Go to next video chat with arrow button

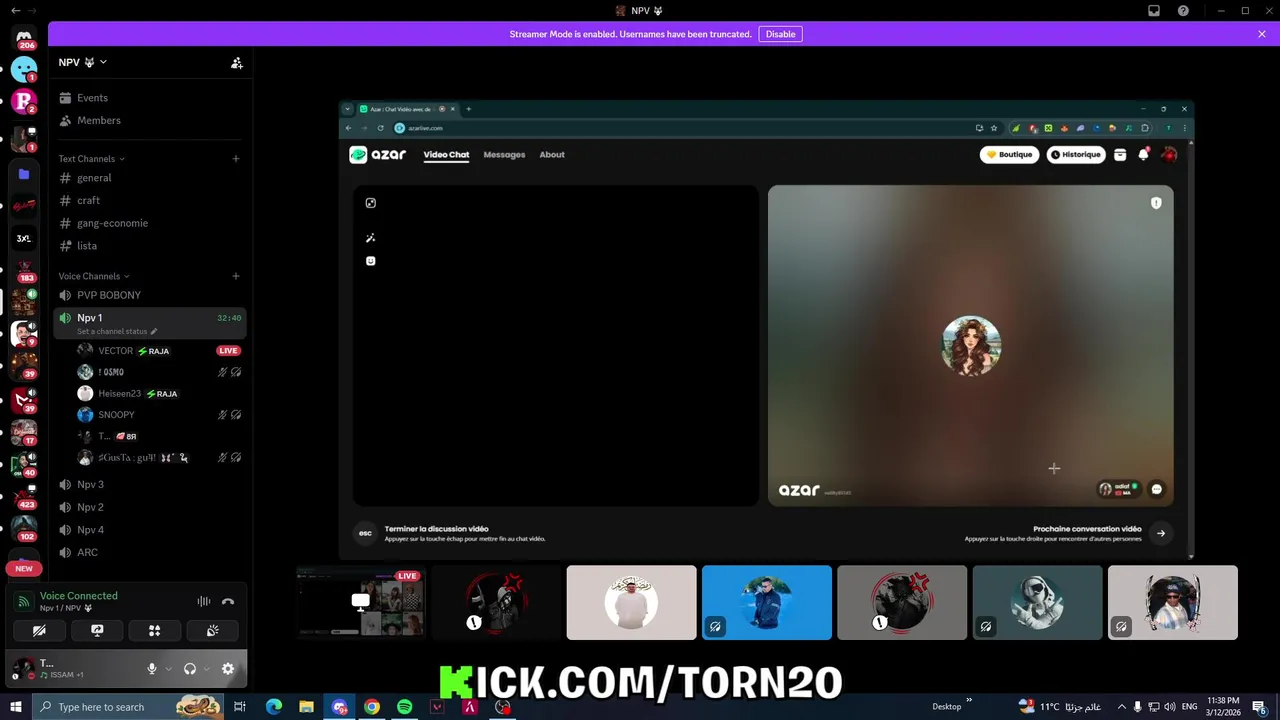[x=1161, y=533]
